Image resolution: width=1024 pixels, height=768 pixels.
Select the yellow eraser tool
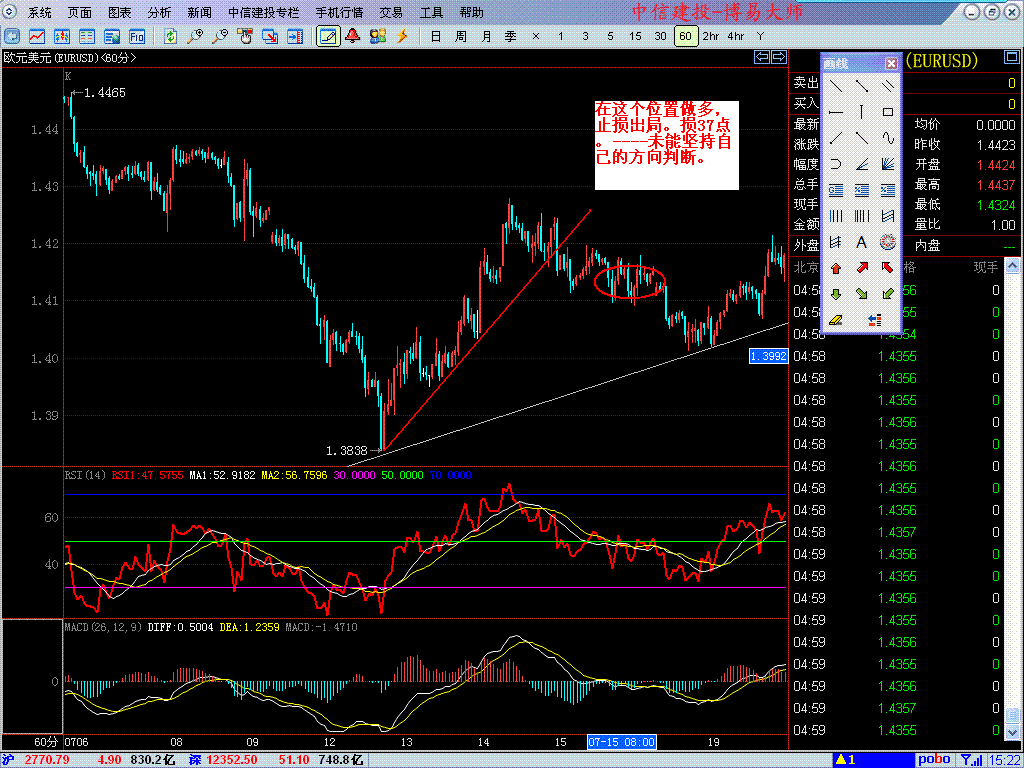[835, 320]
